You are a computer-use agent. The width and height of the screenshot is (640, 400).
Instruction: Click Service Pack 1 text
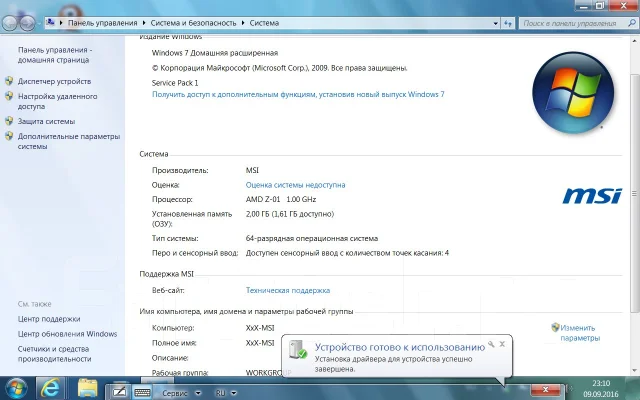[x=175, y=83]
